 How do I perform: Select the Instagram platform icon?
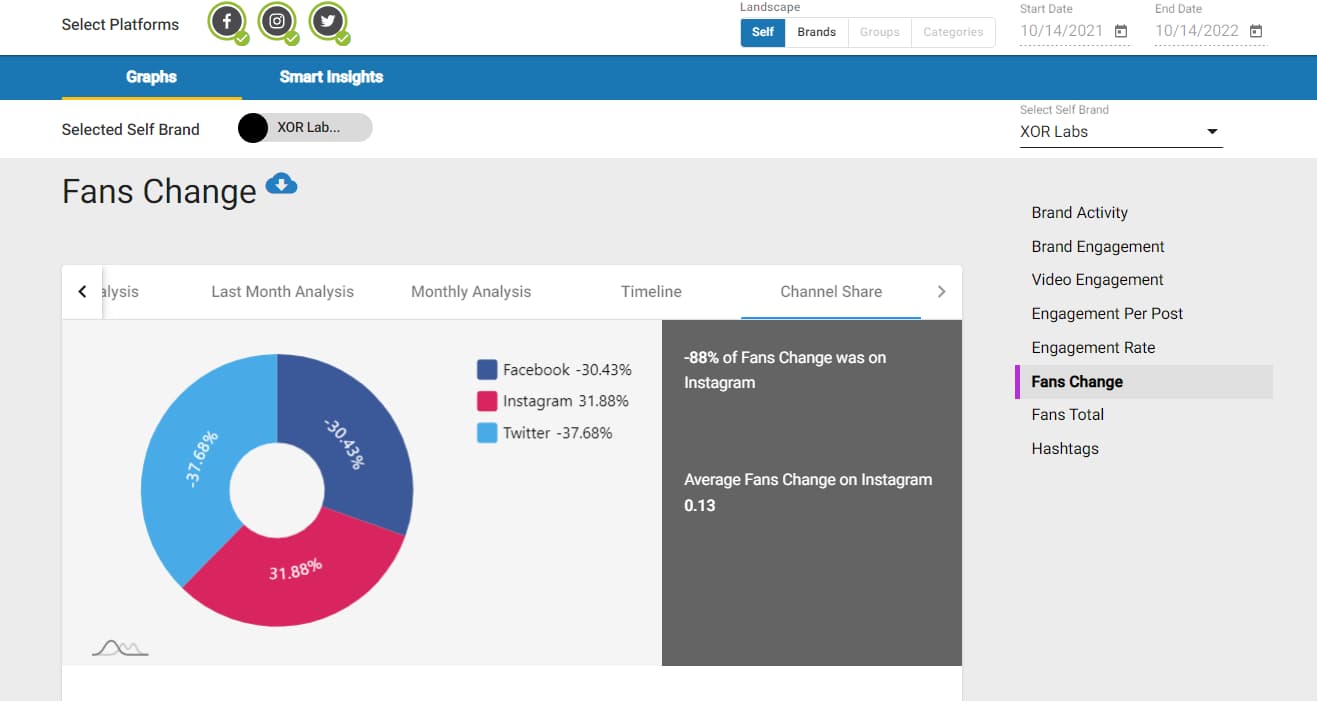[x=277, y=21]
